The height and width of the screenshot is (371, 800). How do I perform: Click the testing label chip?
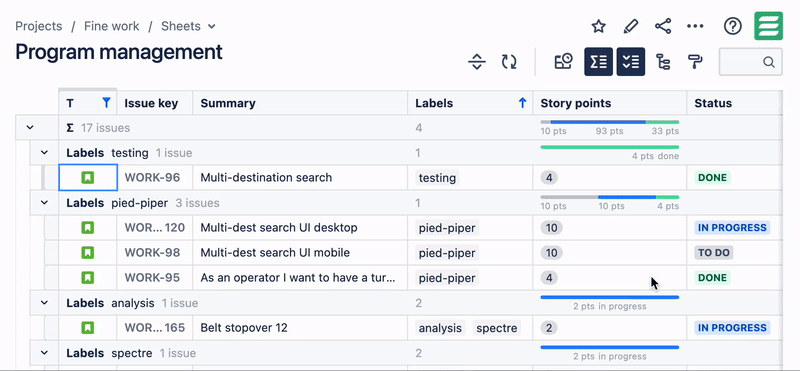pos(437,178)
